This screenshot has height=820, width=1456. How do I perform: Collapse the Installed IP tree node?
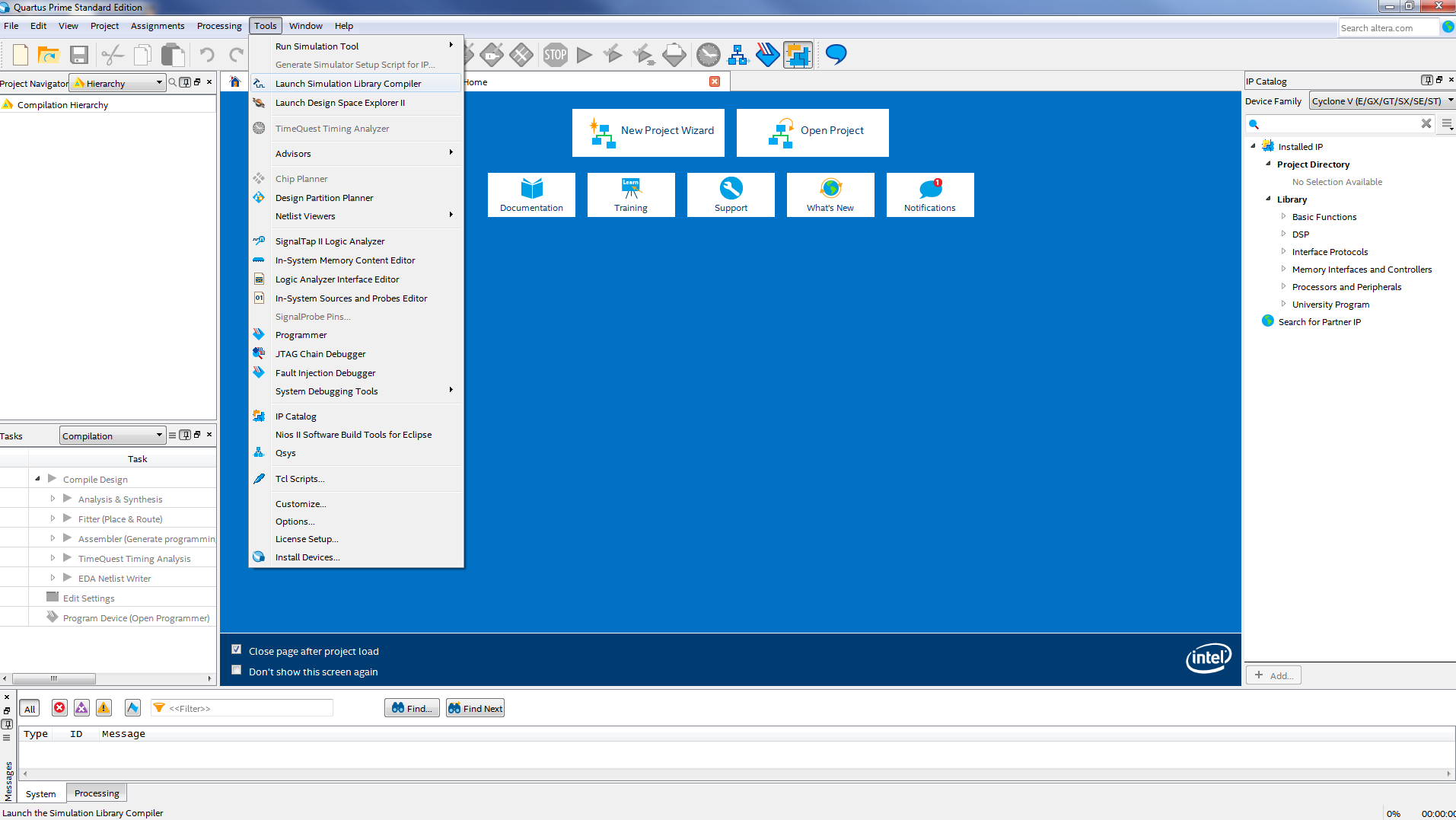point(1254,146)
